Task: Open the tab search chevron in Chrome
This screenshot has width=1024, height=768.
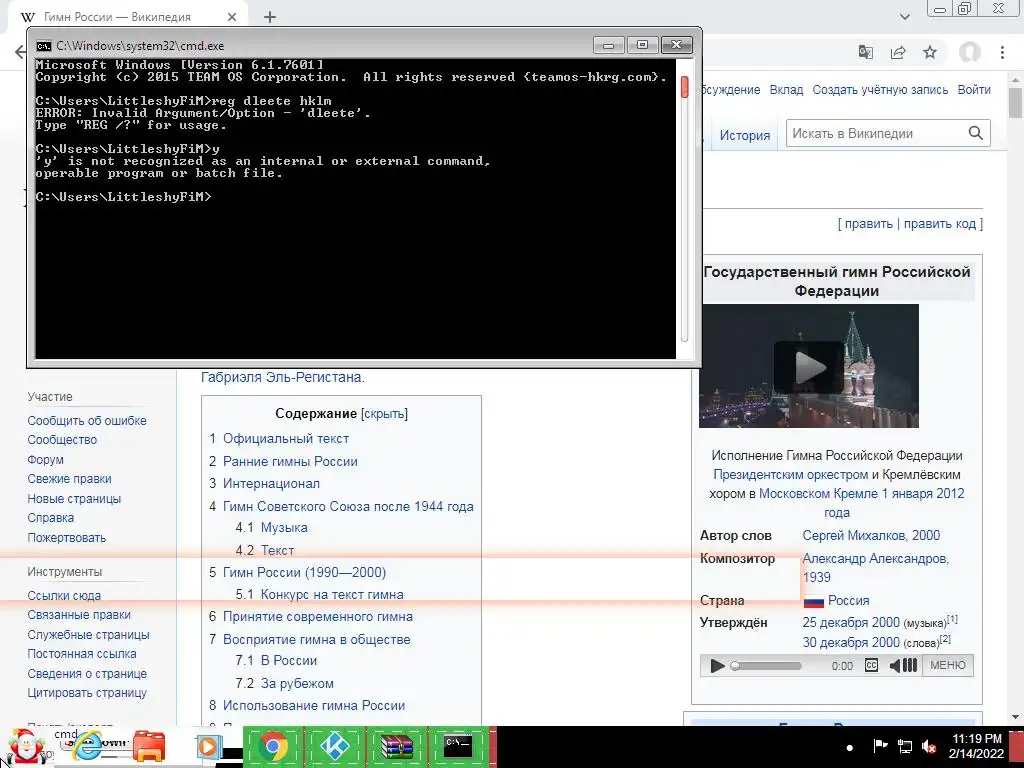Action: [904, 17]
